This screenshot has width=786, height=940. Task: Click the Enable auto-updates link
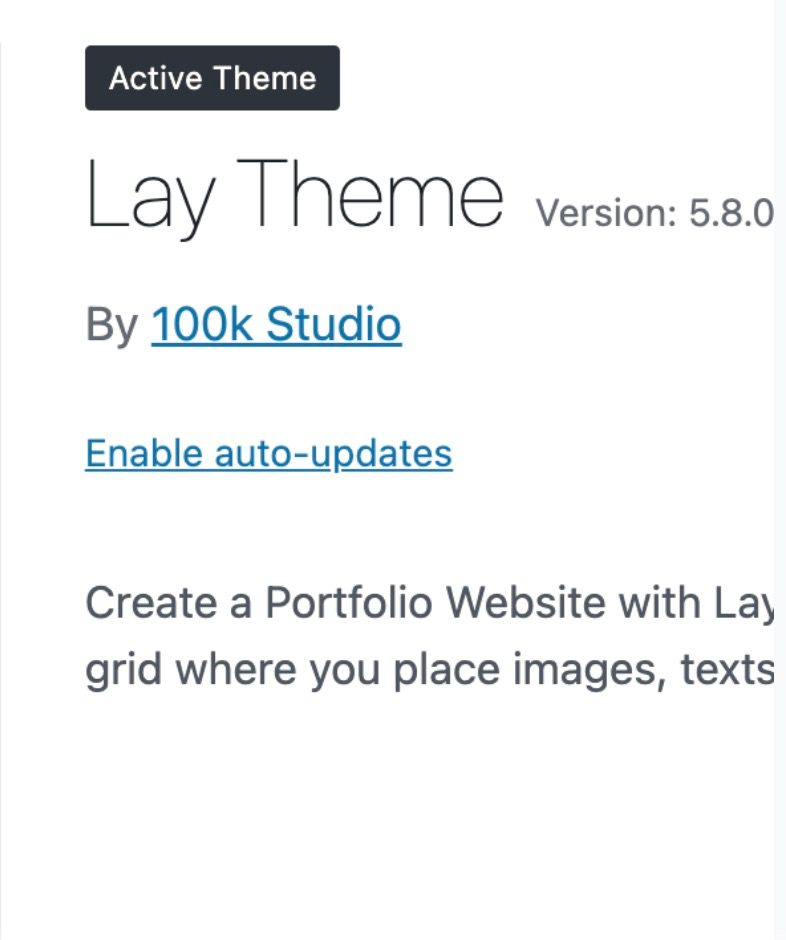pyautogui.click(x=268, y=454)
